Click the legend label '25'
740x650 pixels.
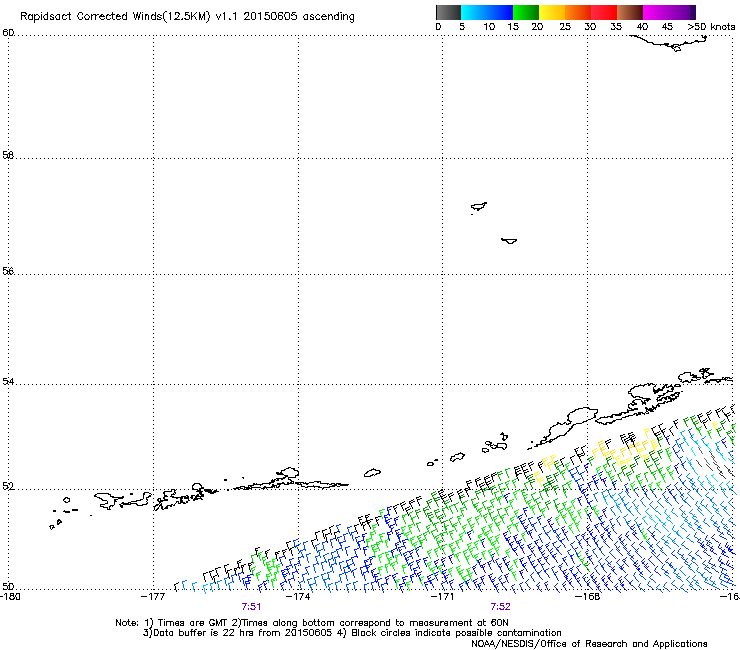tap(565, 27)
